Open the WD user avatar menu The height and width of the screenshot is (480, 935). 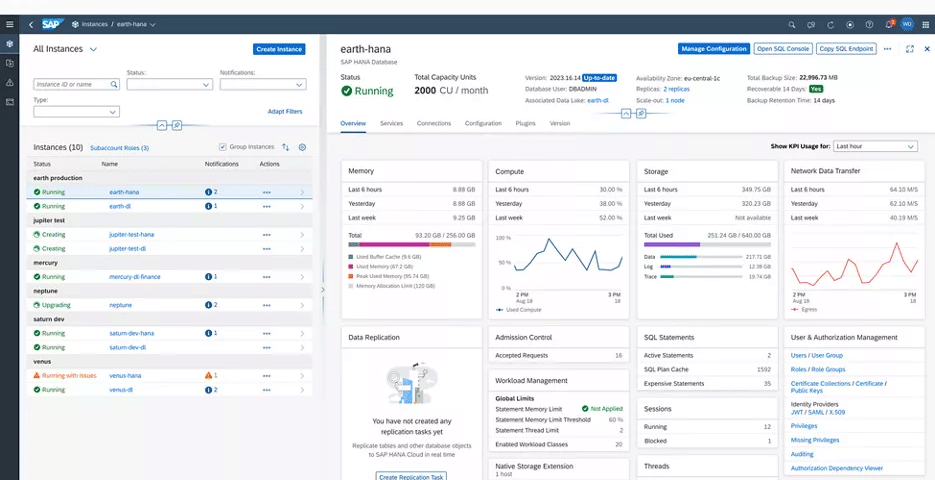[907, 24]
